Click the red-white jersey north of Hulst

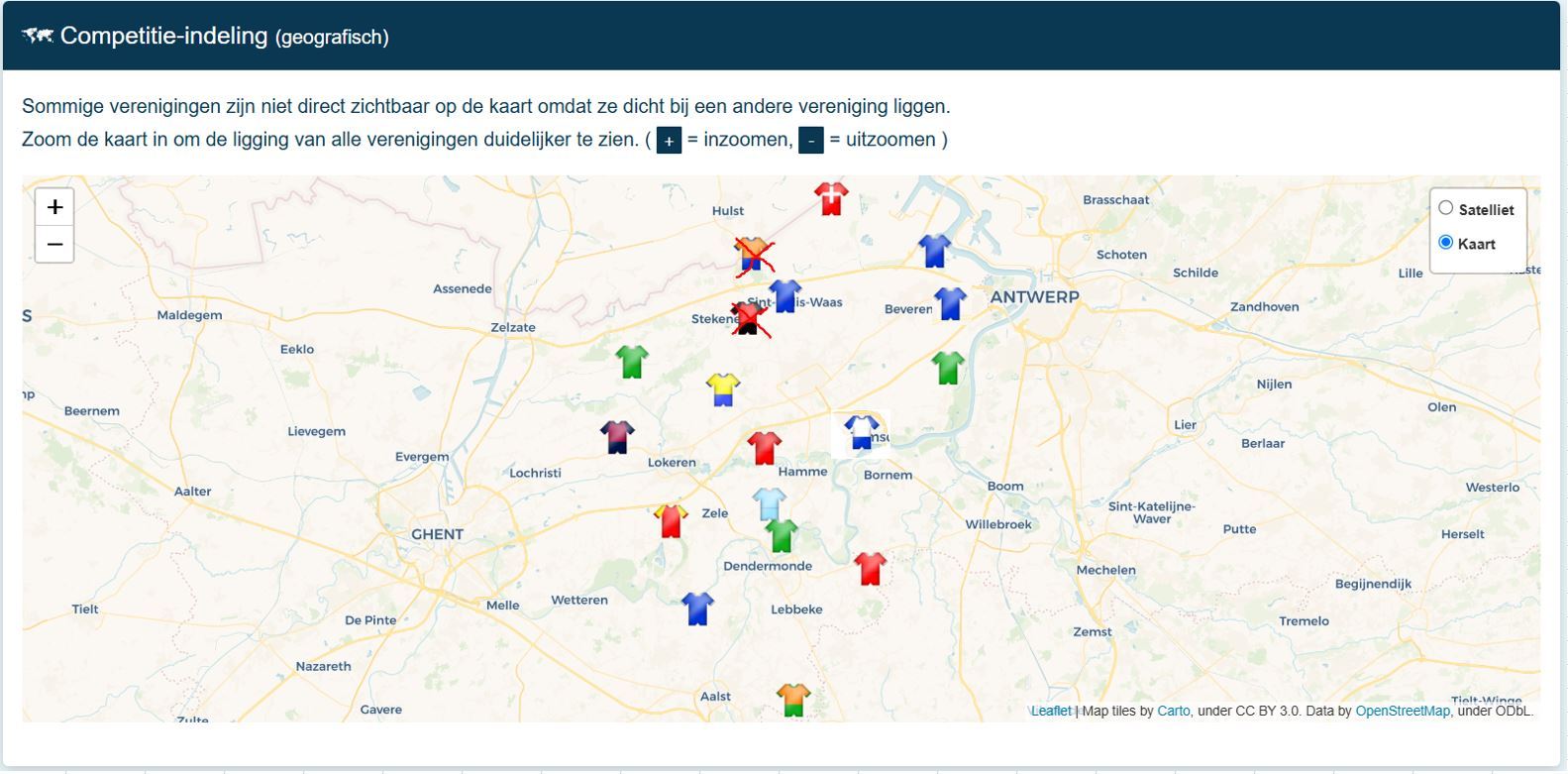coord(831,198)
